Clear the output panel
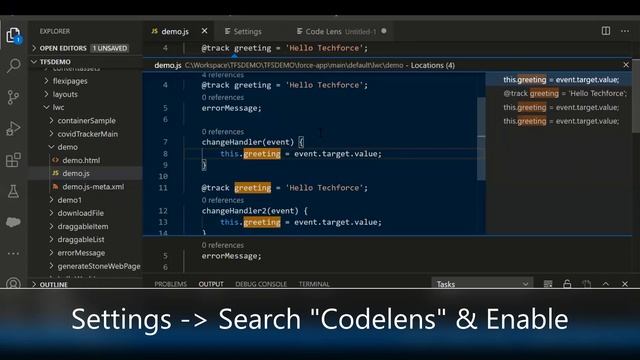The height and width of the screenshot is (360, 640). [x=548, y=284]
